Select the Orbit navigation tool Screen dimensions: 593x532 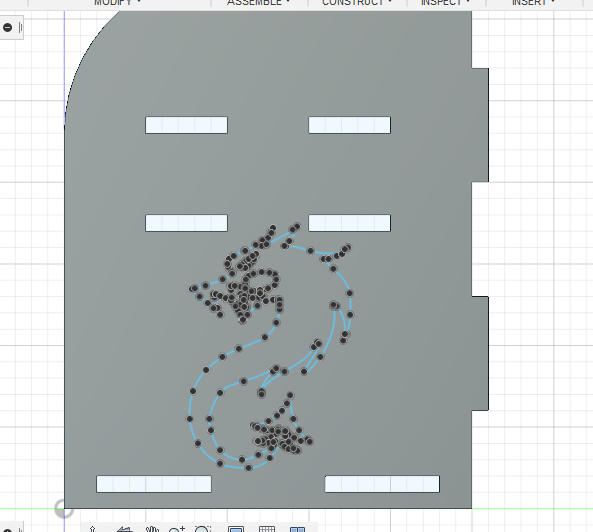tap(93, 529)
